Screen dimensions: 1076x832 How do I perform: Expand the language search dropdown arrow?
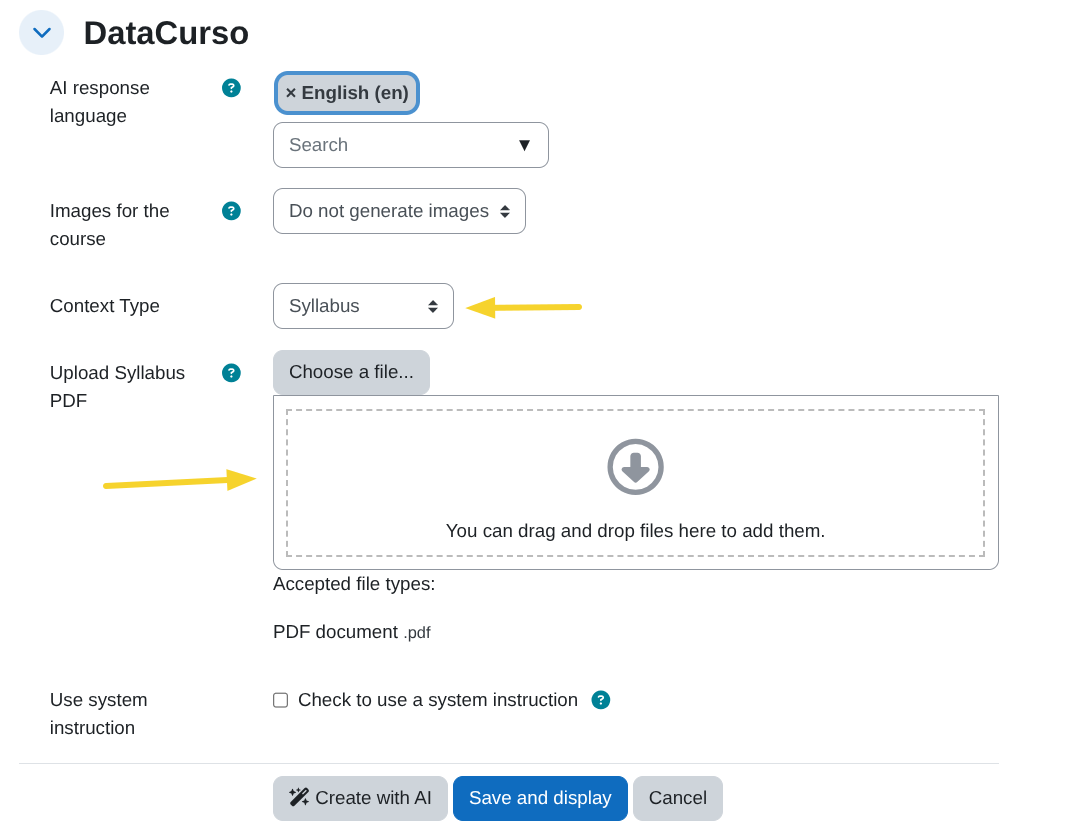click(524, 145)
